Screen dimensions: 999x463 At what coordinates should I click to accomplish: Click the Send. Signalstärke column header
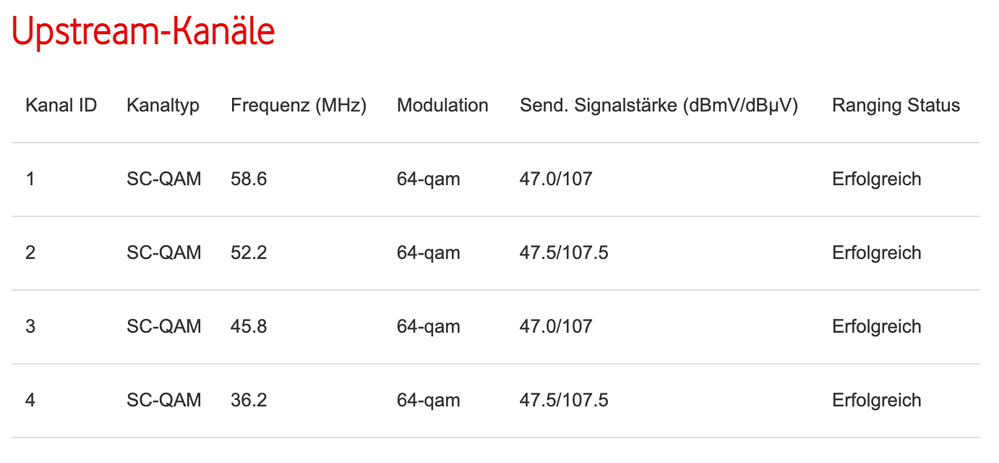point(658,105)
